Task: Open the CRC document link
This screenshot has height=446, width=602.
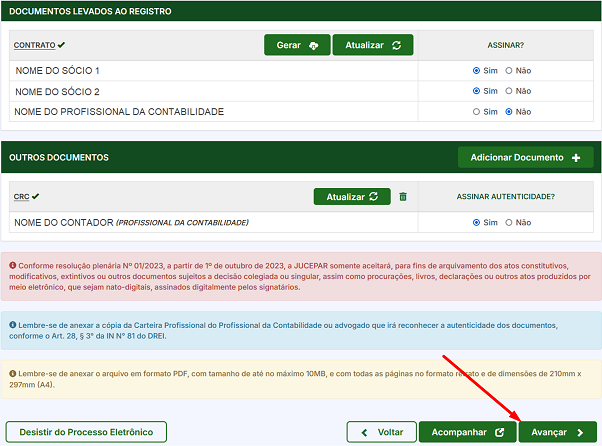Action: [21, 197]
